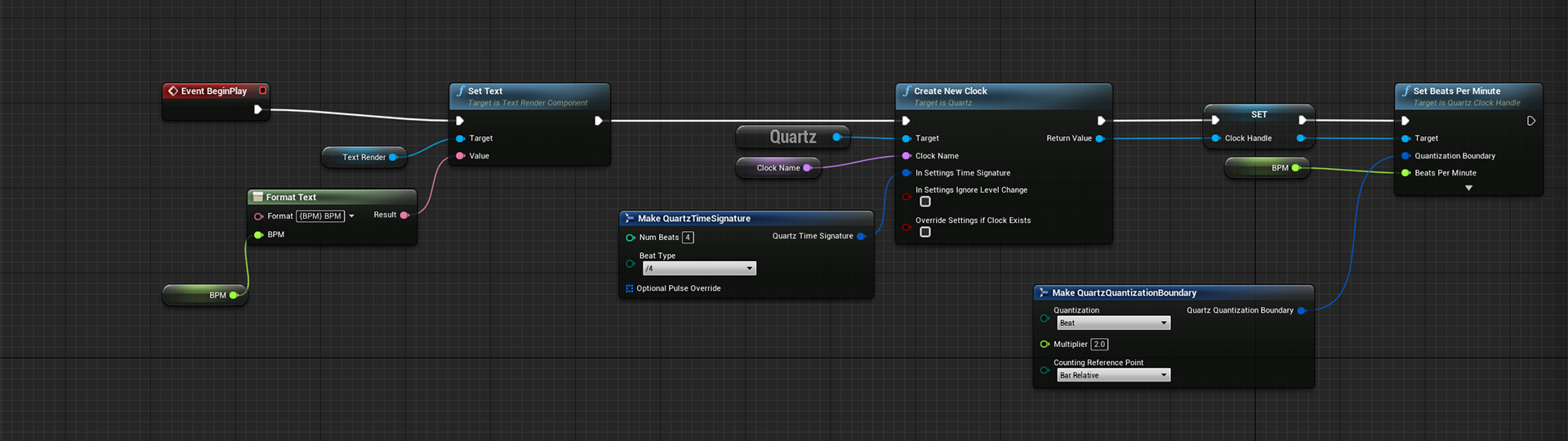Click the Num Beats value field

tap(688, 238)
